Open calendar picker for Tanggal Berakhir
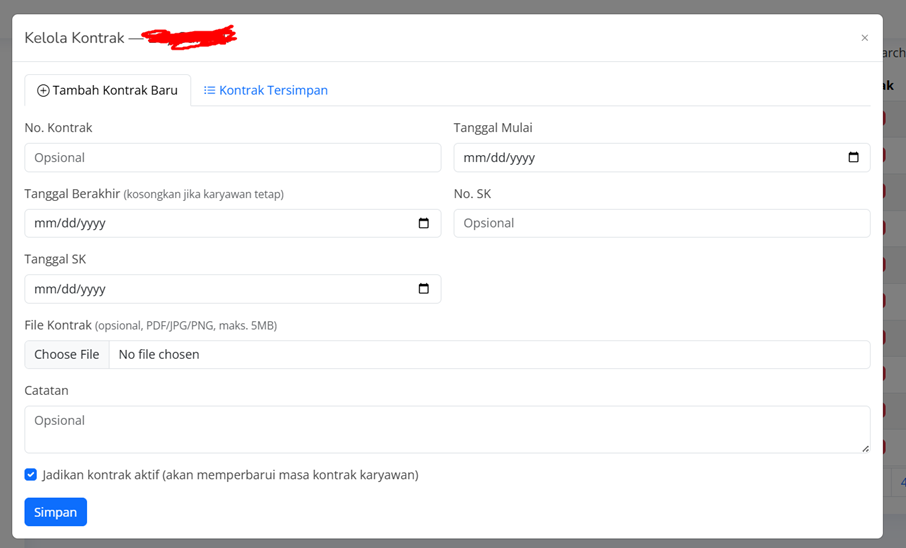906x548 pixels. pyautogui.click(x=424, y=223)
